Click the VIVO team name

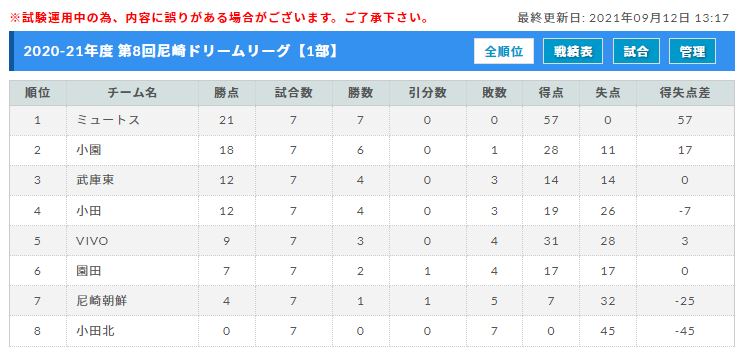[x=92, y=241]
